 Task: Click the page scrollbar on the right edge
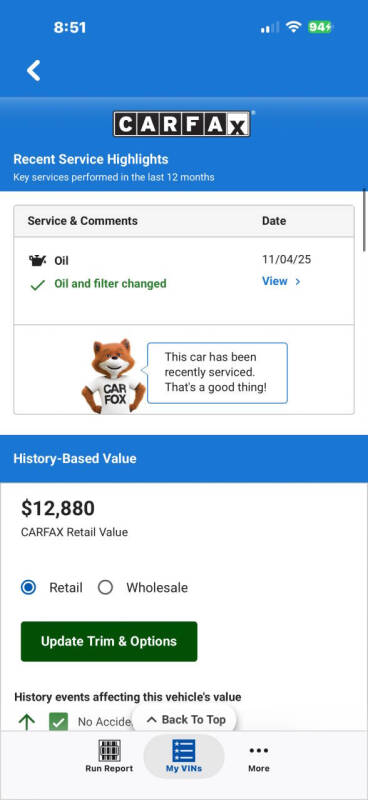tap(364, 219)
